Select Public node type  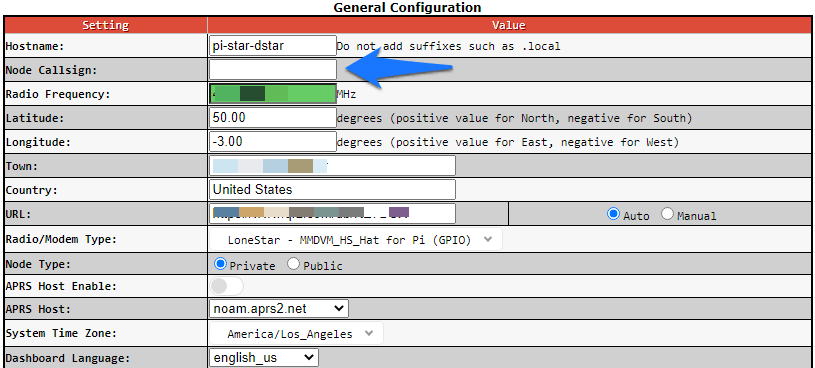(294, 264)
